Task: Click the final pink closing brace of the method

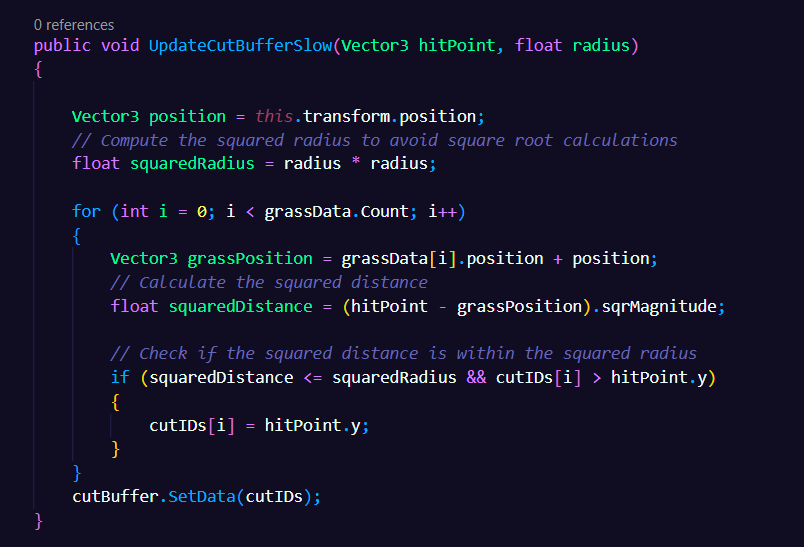Action: pos(38,521)
